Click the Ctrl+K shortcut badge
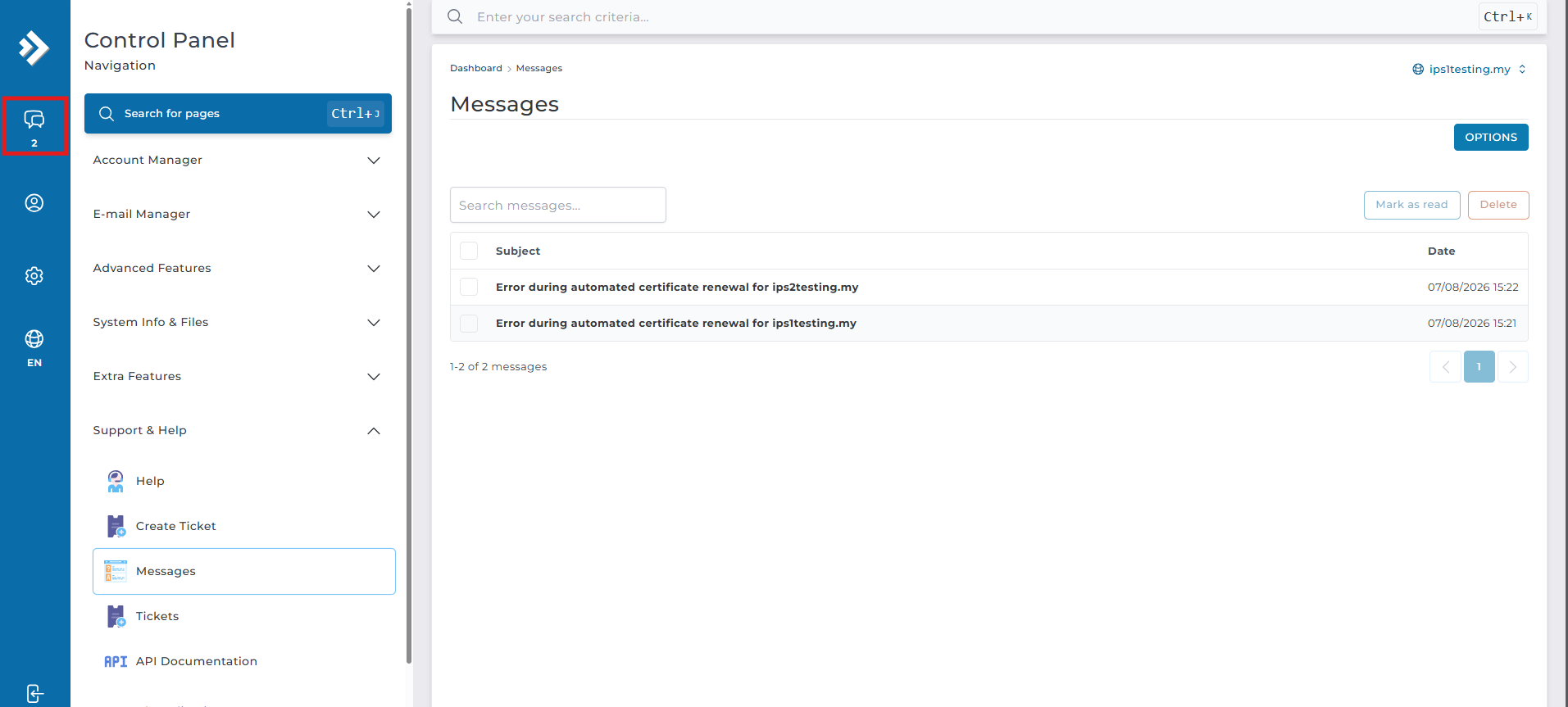The image size is (1568, 707). pos(1507,16)
